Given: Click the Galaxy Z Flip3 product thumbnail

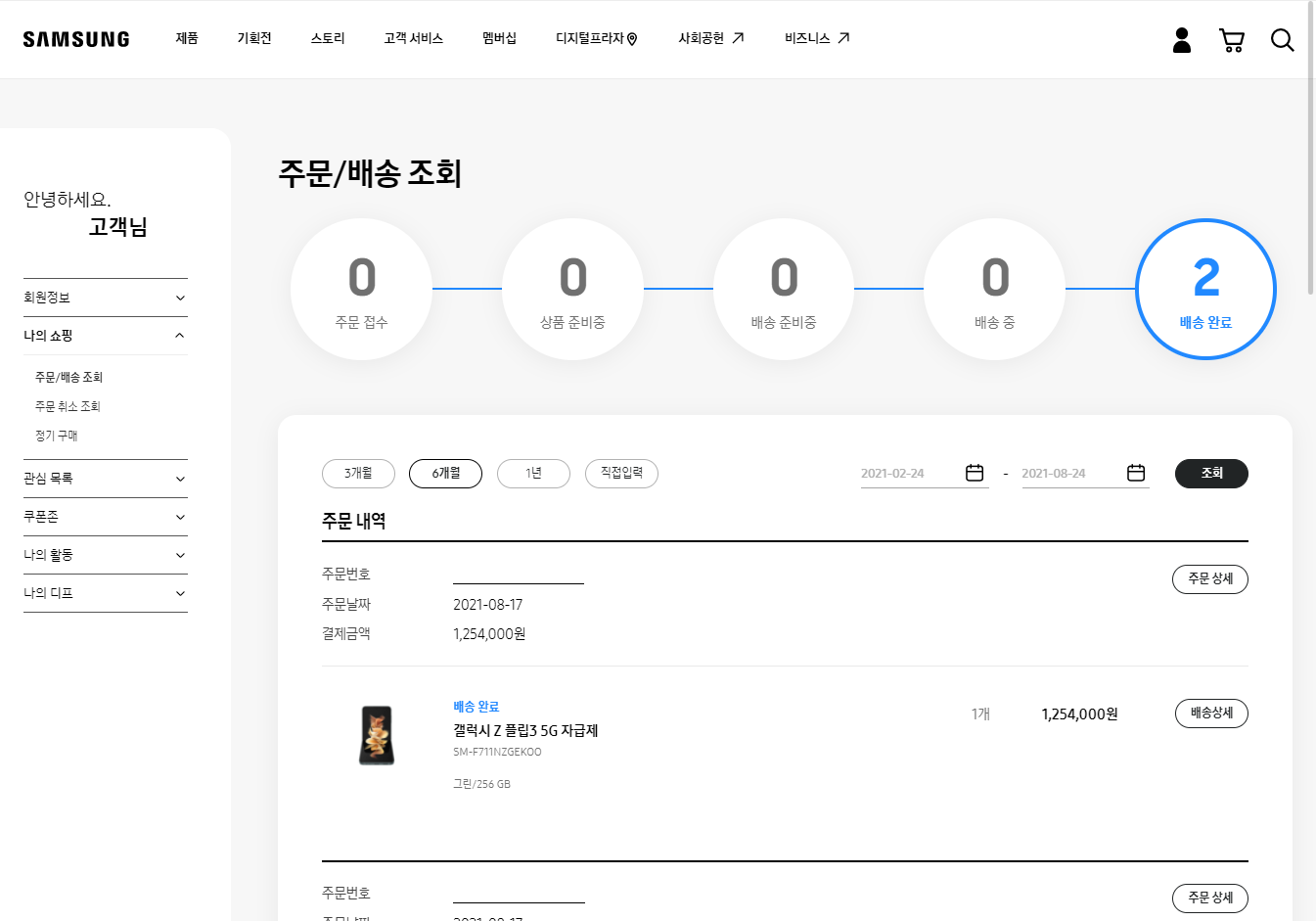Looking at the screenshot, I should tap(377, 735).
